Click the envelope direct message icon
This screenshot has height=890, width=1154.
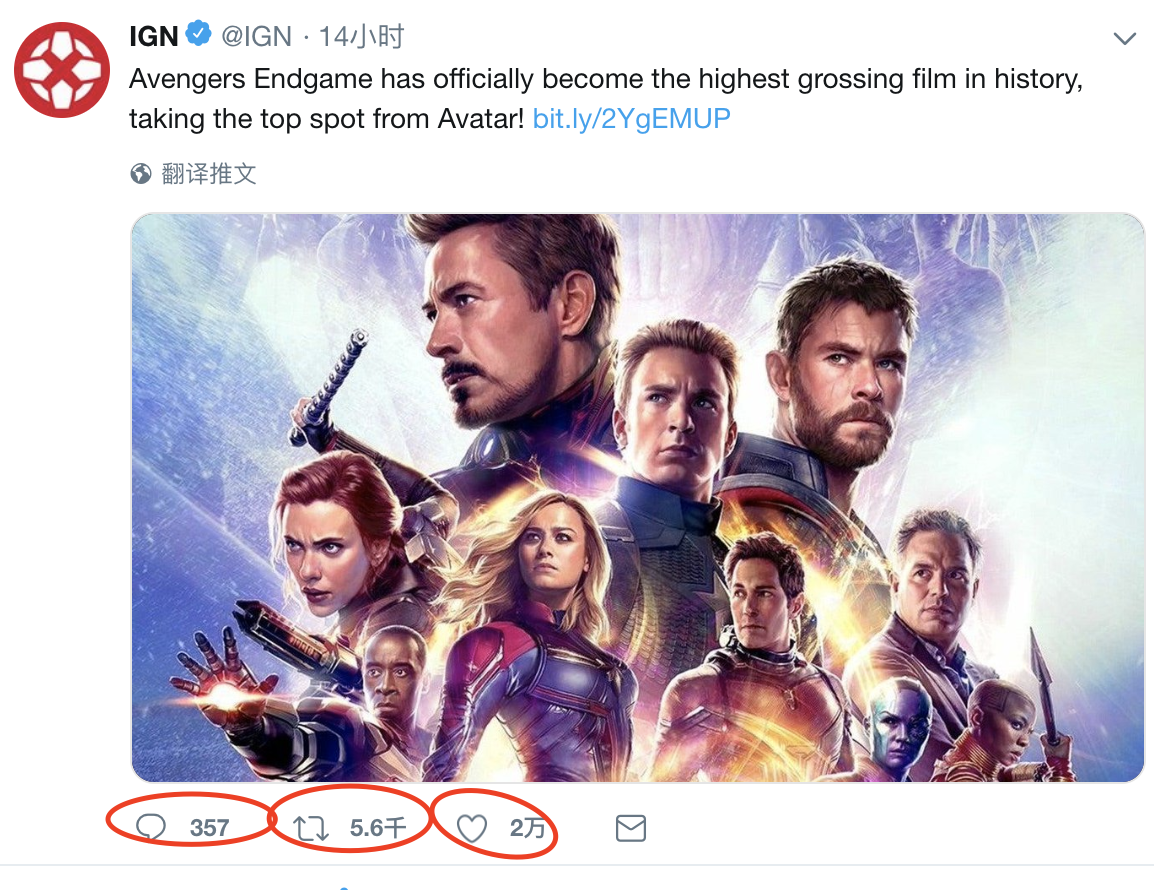tap(630, 828)
